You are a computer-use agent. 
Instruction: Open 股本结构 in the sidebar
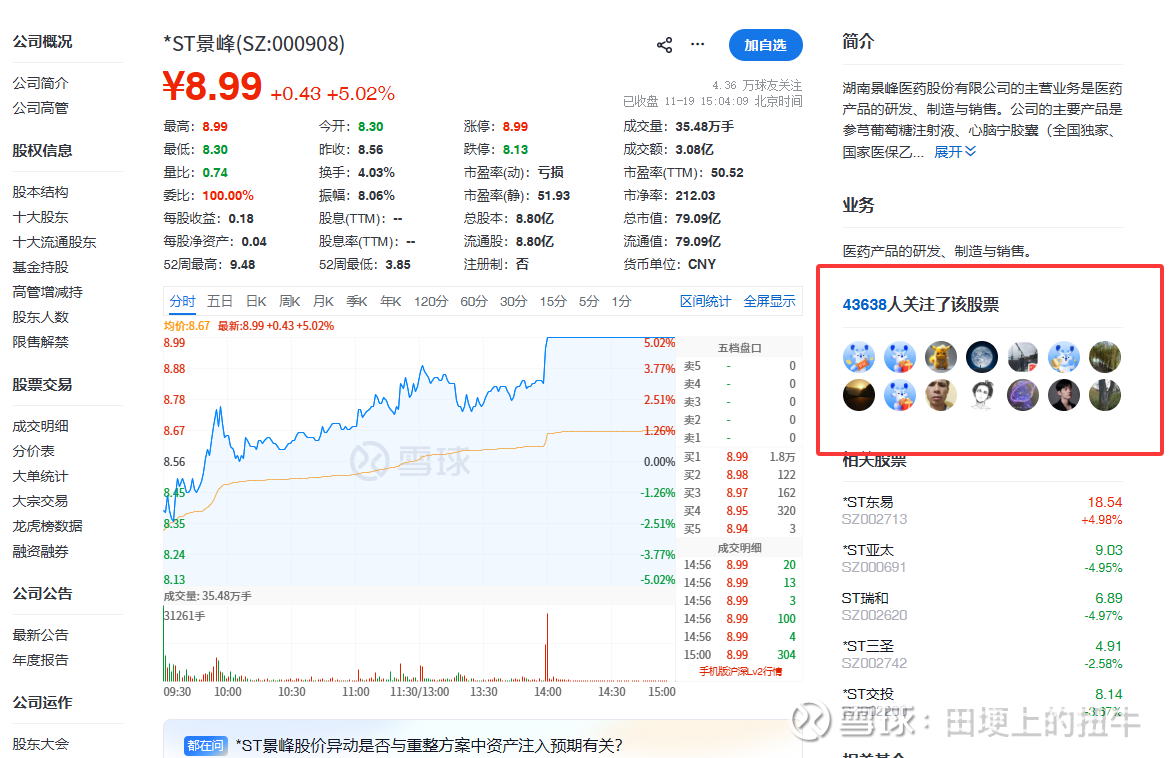[x=40, y=192]
